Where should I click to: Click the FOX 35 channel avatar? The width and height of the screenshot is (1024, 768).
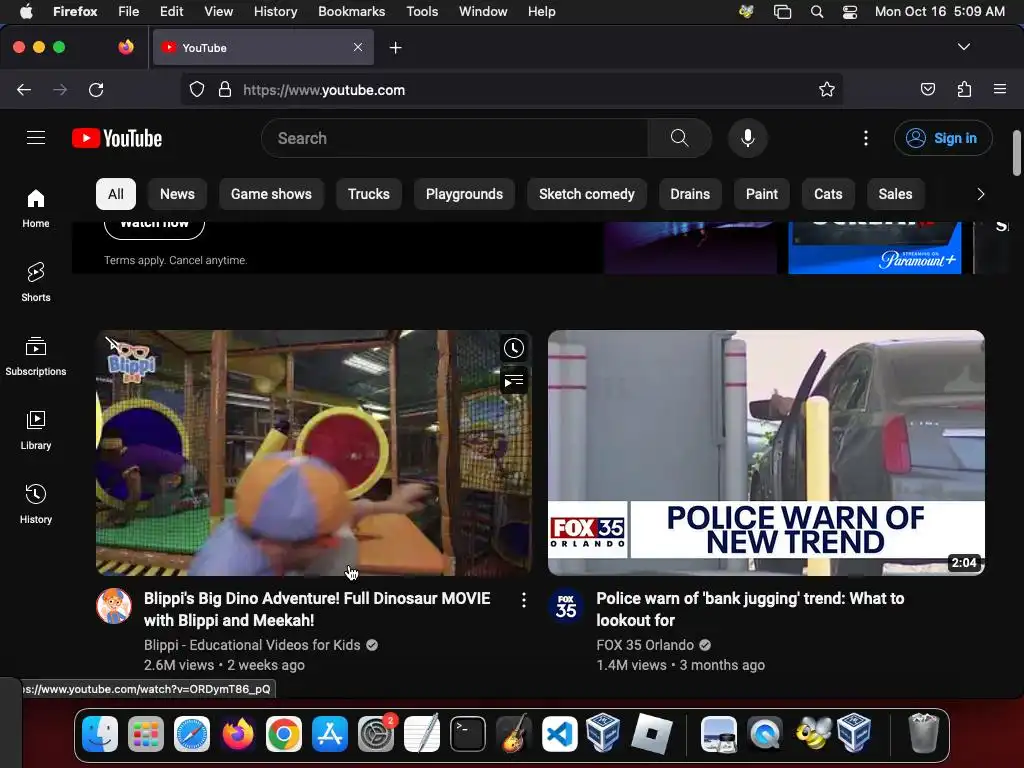point(566,606)
